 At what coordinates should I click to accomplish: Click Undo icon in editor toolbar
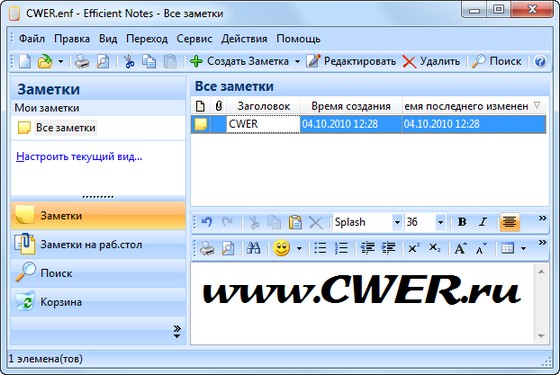(207, 222)
